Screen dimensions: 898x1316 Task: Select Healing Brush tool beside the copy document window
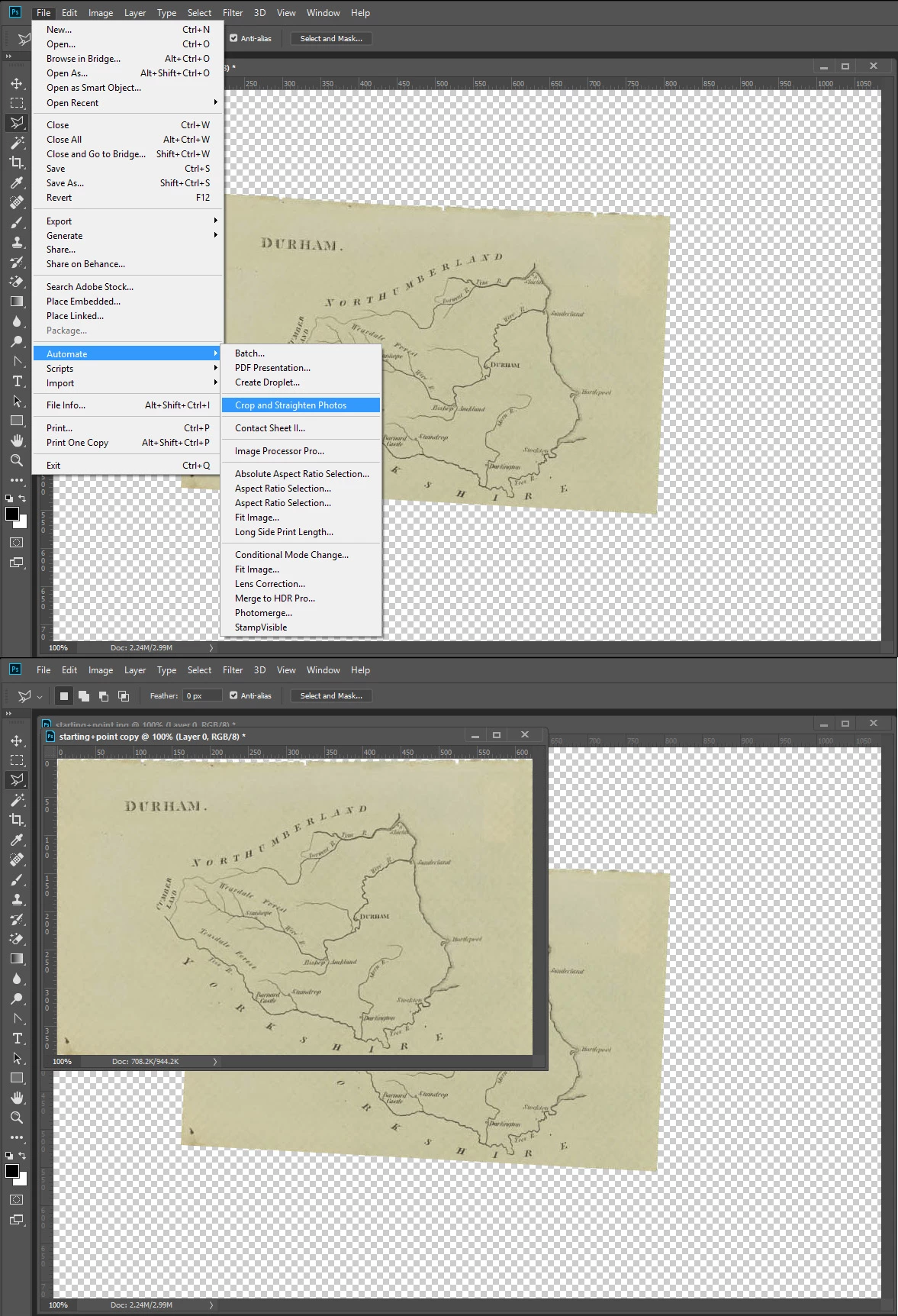(x=17, y=860)
